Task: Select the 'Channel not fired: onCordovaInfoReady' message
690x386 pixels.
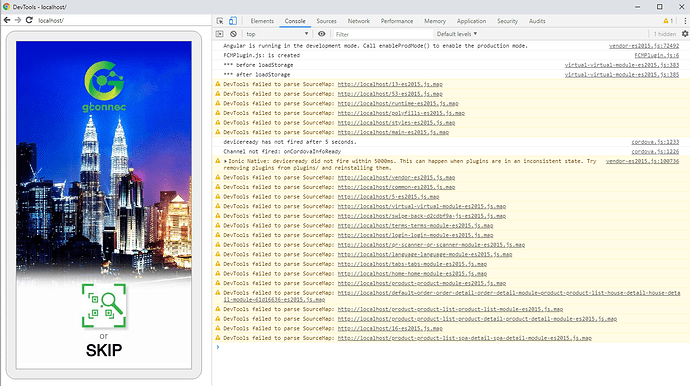Action: point(282,151)
